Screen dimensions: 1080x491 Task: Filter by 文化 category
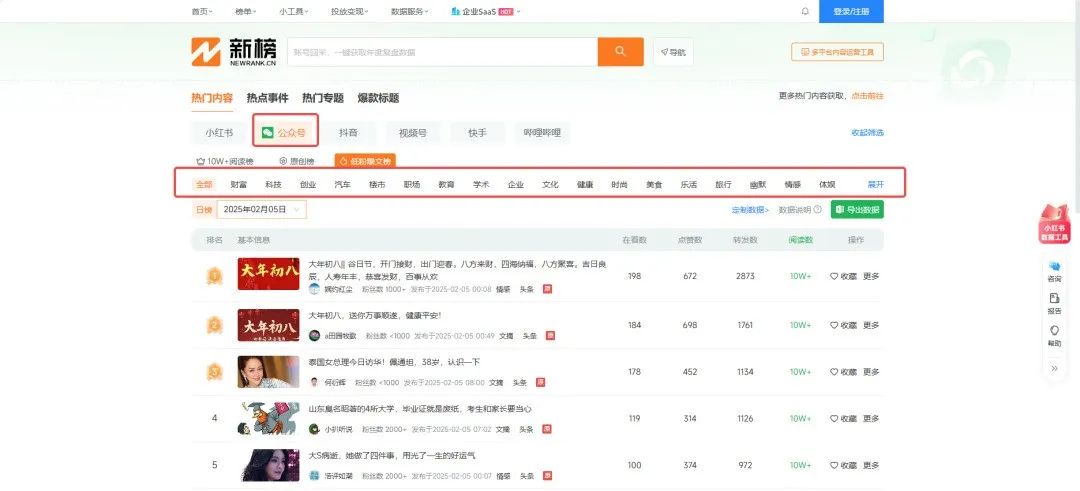coord(550,185)
